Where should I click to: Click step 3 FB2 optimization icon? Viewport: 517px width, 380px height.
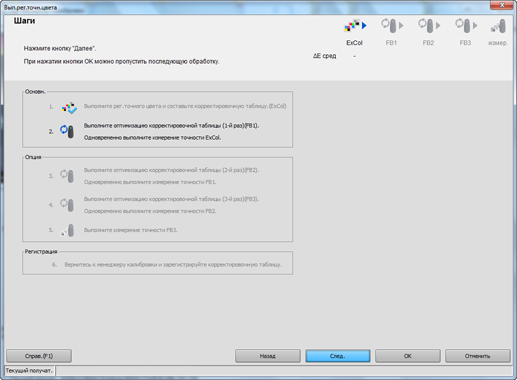click(x=67, y=176)
